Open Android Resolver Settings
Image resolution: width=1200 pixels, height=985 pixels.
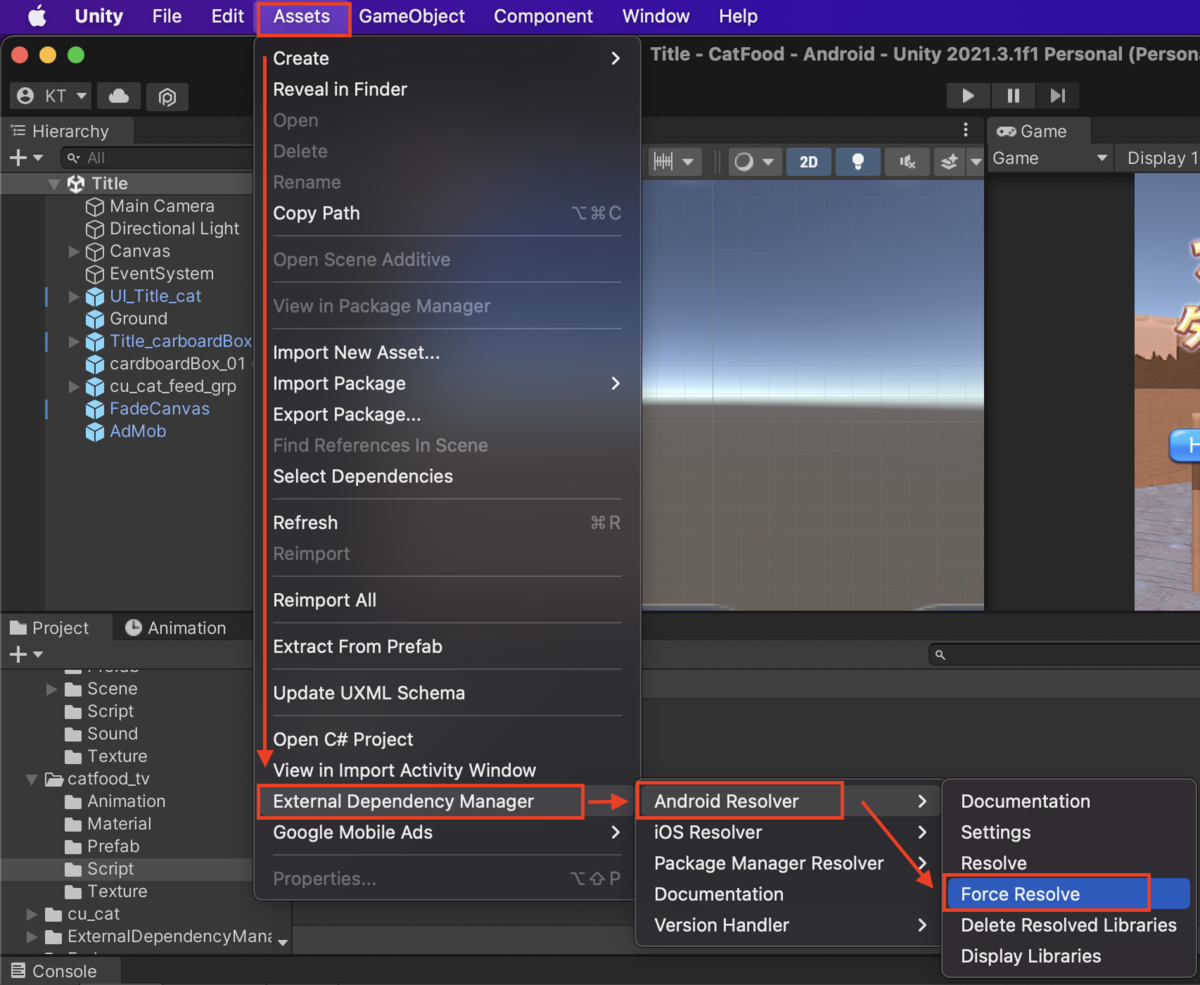pos(1067,832)
